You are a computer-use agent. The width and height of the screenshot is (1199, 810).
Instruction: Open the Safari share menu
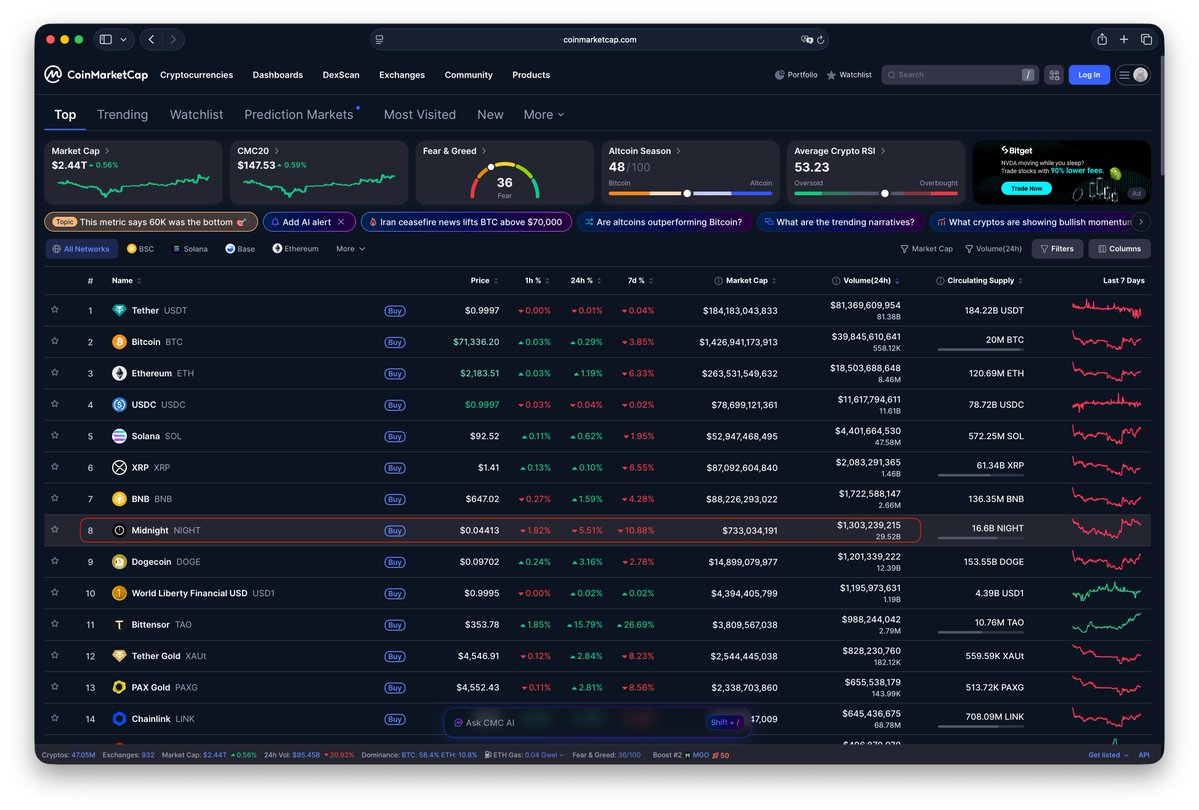coord(1102,39)
